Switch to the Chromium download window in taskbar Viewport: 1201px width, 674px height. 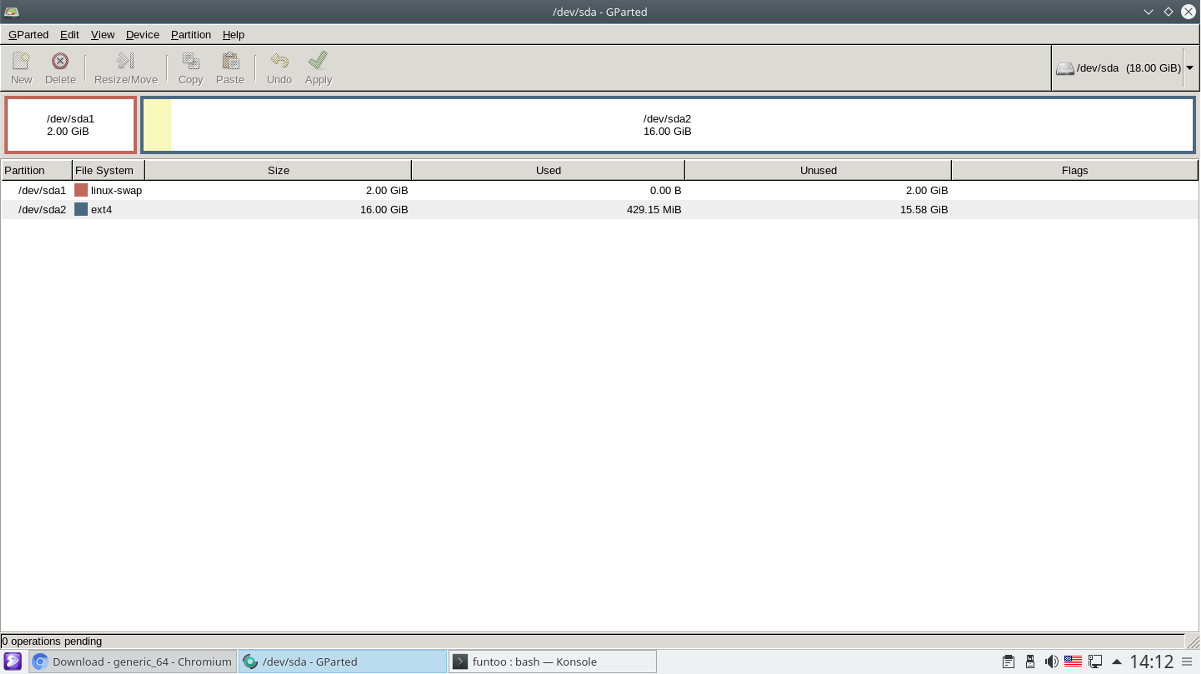point(130,661)
